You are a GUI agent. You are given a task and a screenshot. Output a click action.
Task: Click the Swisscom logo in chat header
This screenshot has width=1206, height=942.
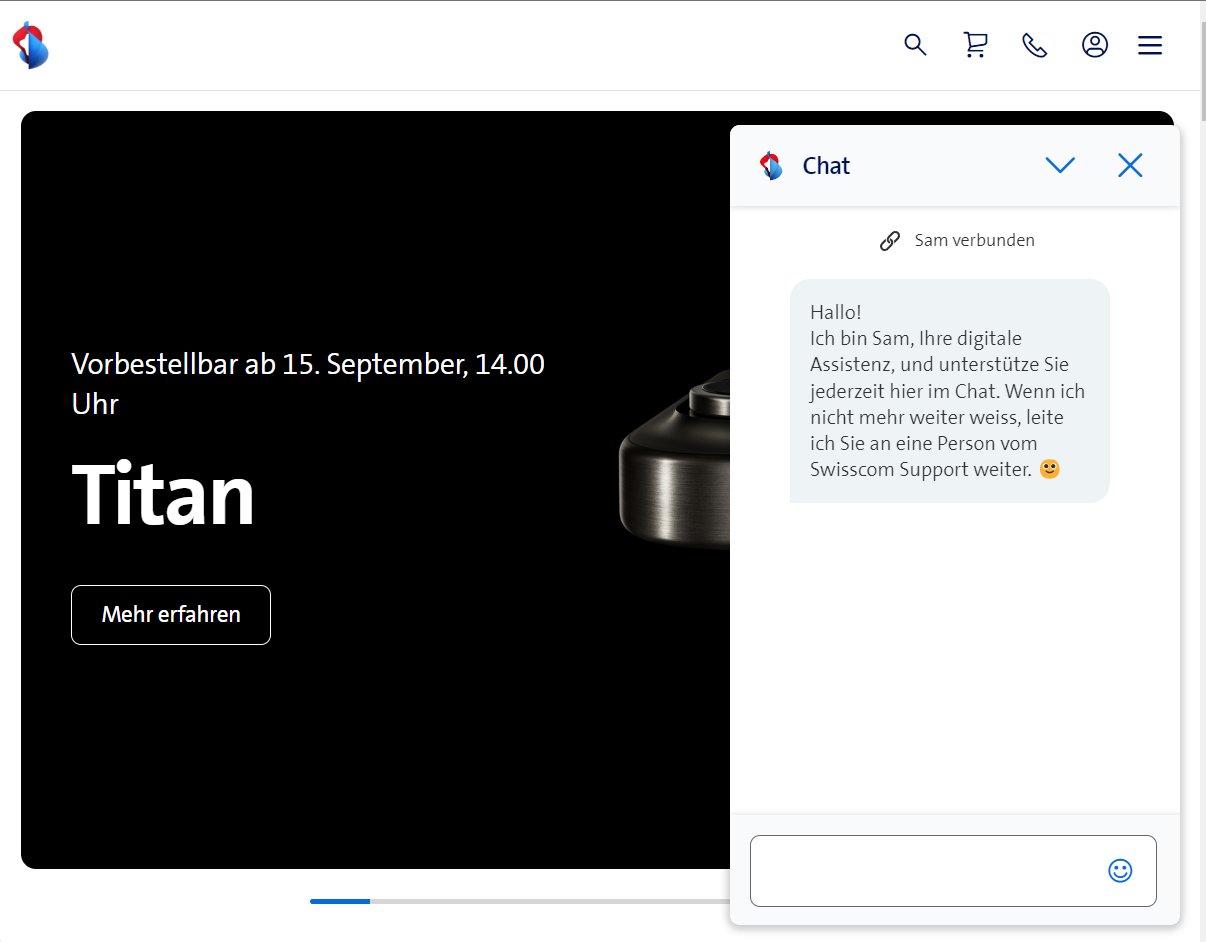pyautogui.click(x=771, y=166)
